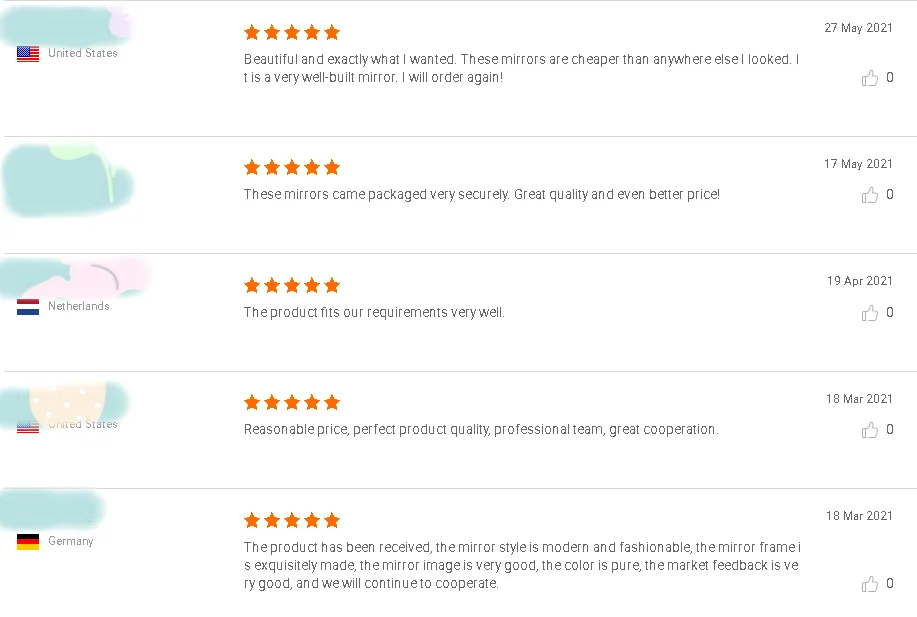The height and width of the screenshot is (617, 917).
Task: Click the like count beside the 17 May review
Action: pyautogui.click(x=890, y=195)
